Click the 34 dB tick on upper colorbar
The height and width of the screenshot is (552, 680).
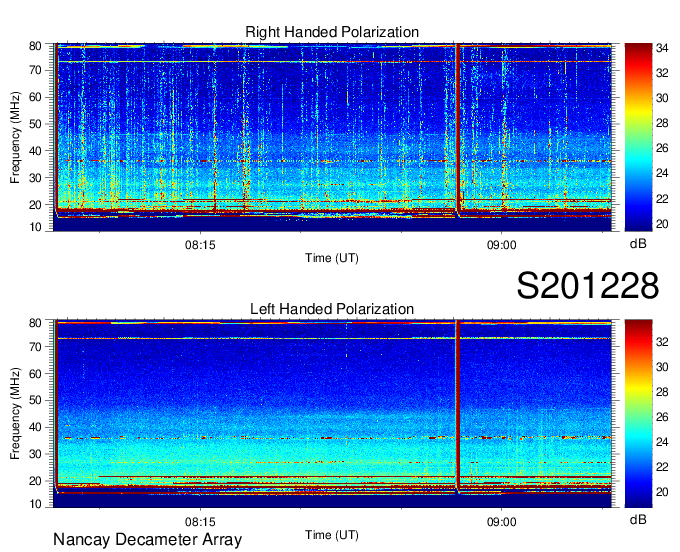(662, 48)
